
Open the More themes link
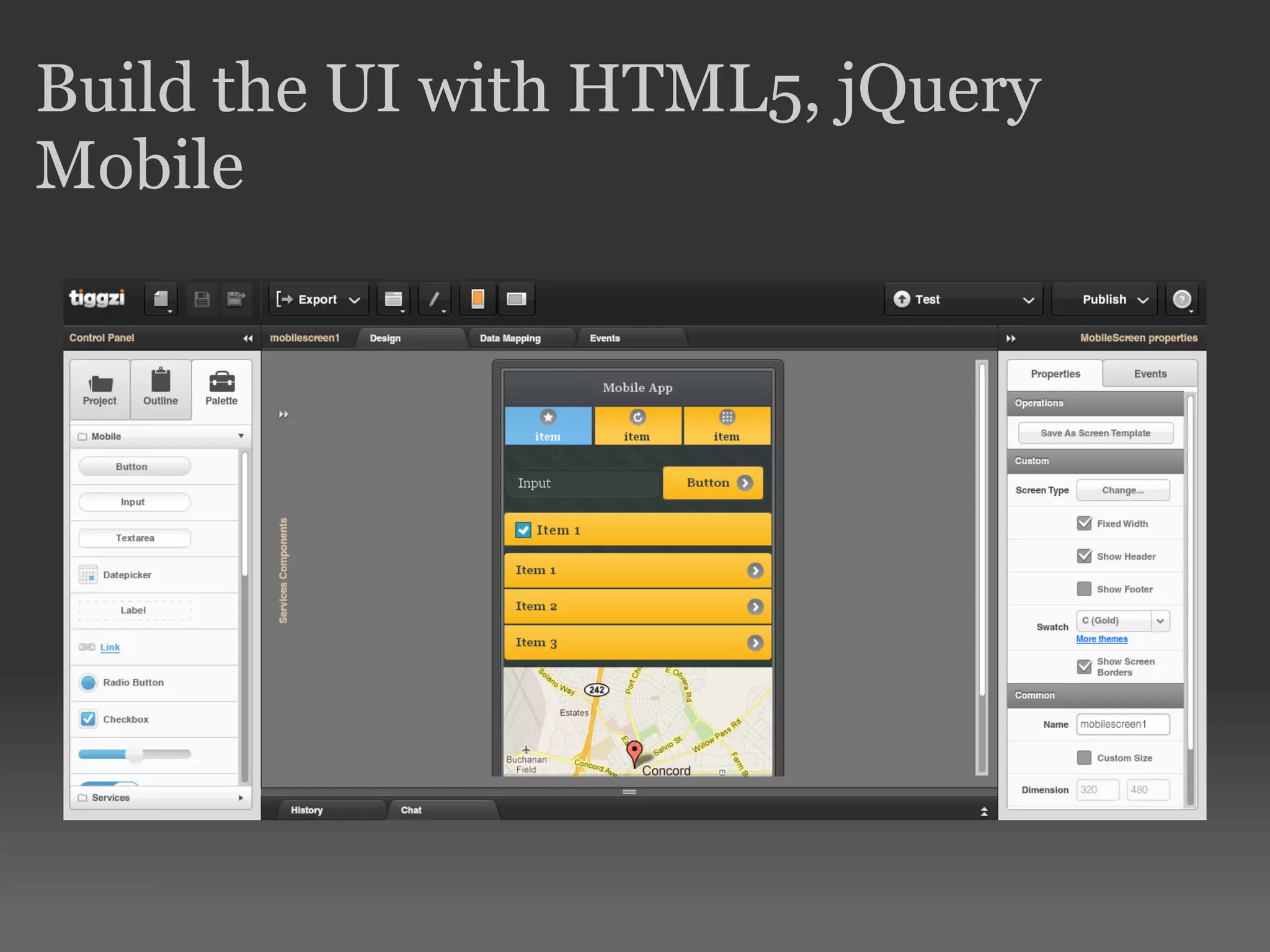click(1102, 639)
